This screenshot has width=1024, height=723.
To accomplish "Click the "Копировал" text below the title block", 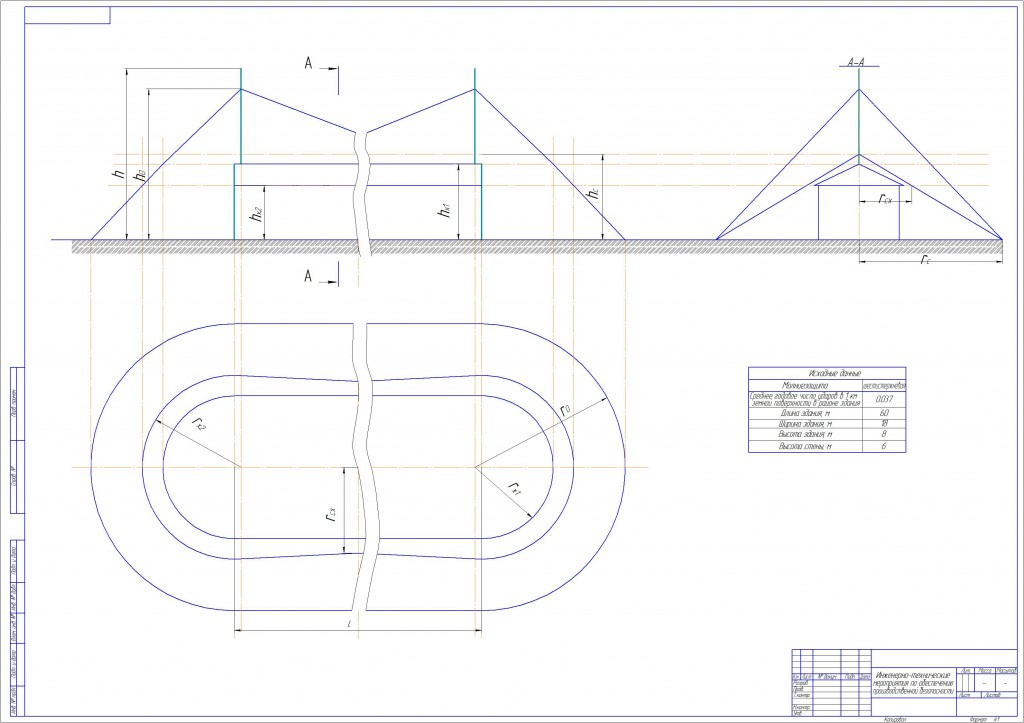I will click(x=895, y=720).
